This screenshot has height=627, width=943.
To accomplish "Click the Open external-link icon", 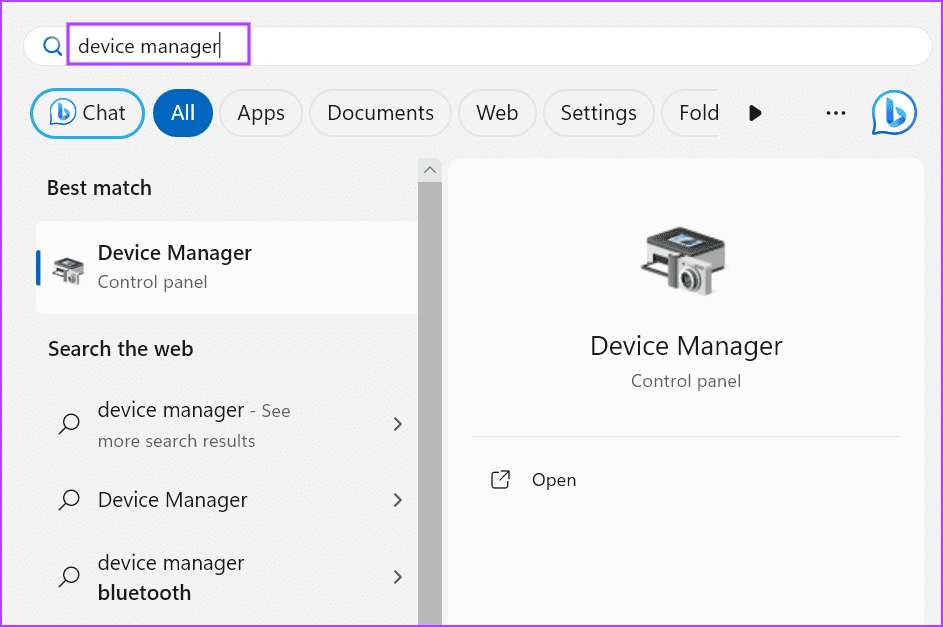I will 500,480.
